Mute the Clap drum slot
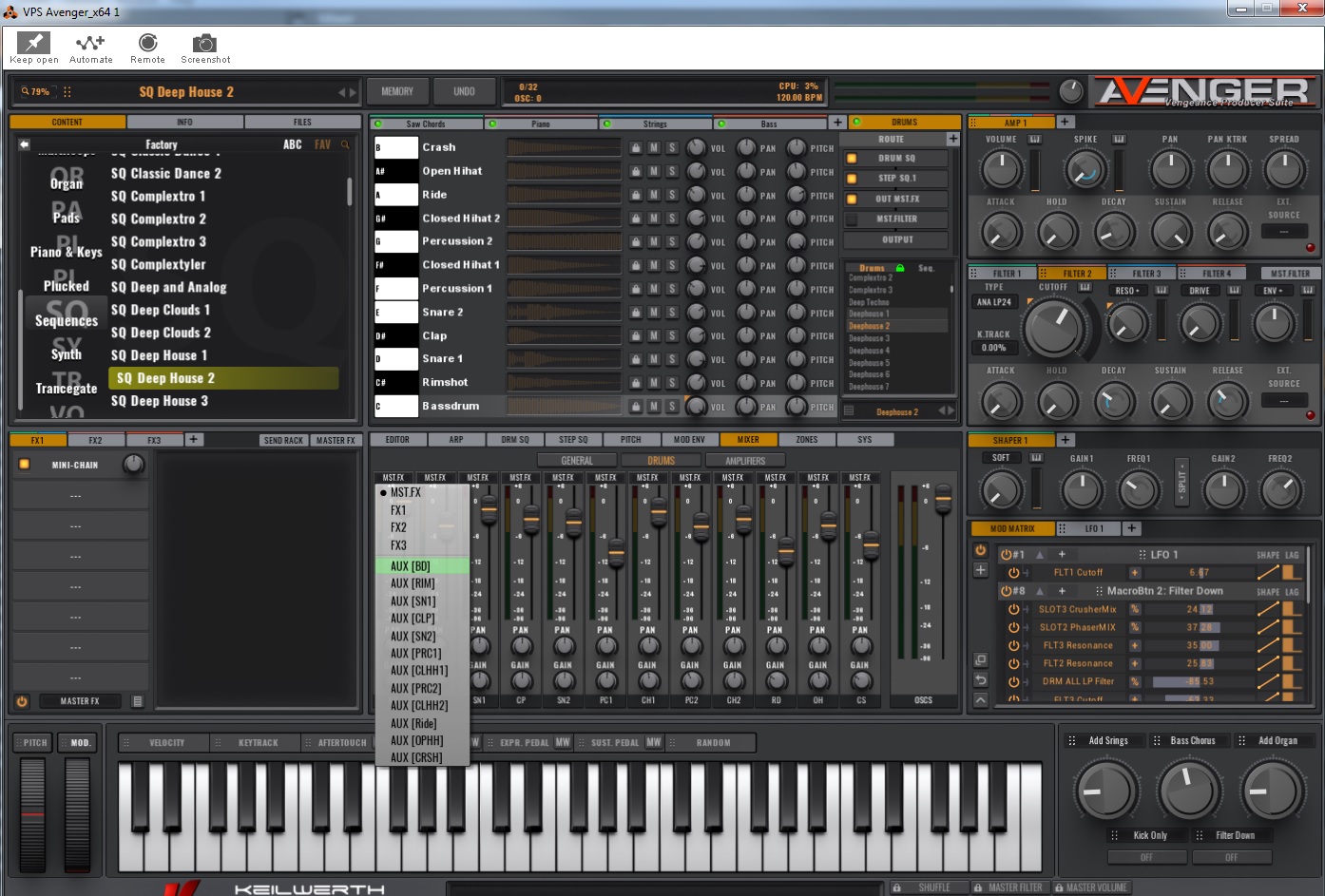 [x=654, y=336]
